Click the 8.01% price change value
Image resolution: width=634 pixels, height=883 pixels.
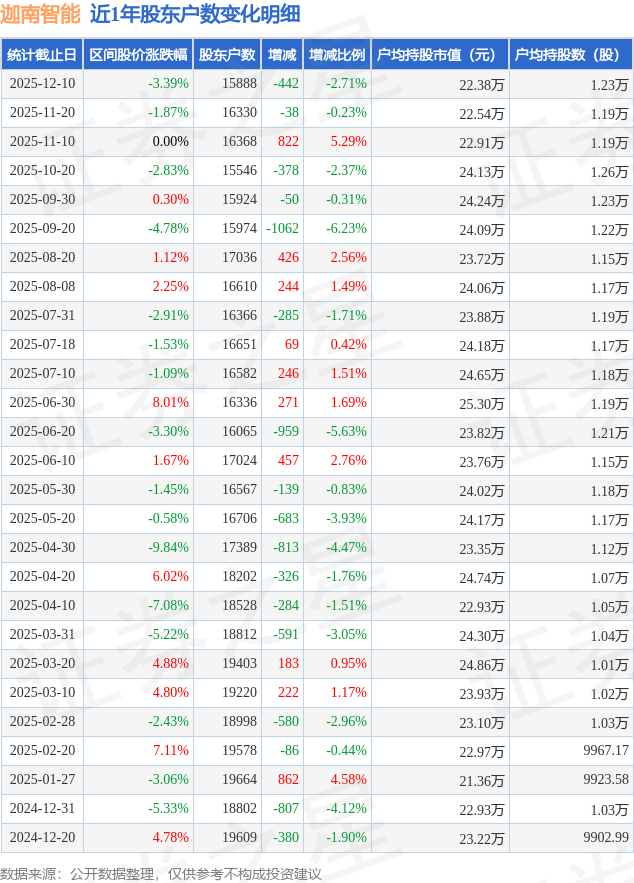170,403
